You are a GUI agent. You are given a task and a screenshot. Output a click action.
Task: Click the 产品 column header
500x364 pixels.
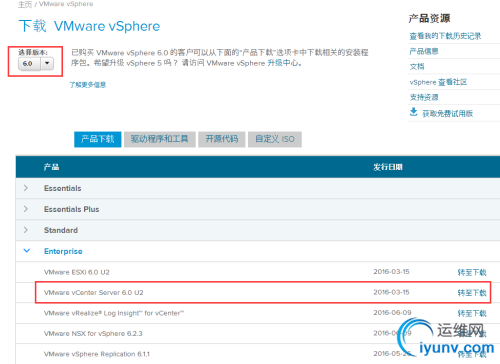click(x=51, y=167)
